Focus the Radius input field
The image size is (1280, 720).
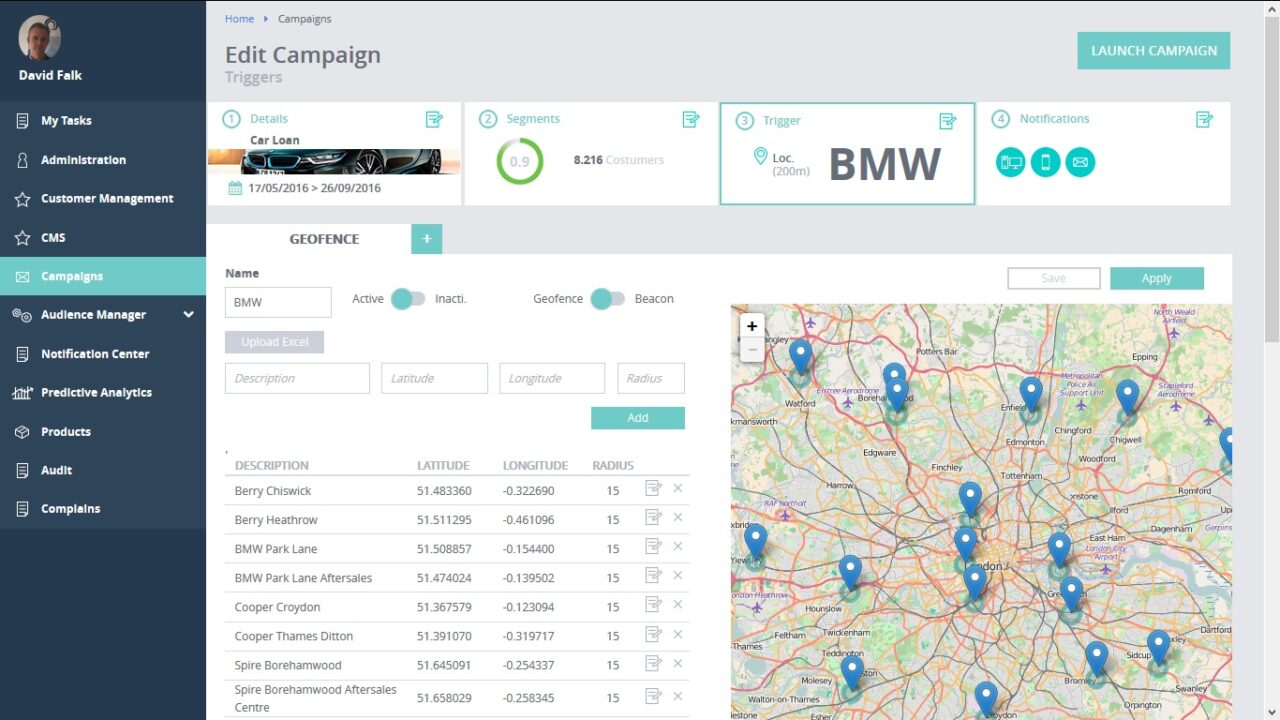tap(651, 378)
